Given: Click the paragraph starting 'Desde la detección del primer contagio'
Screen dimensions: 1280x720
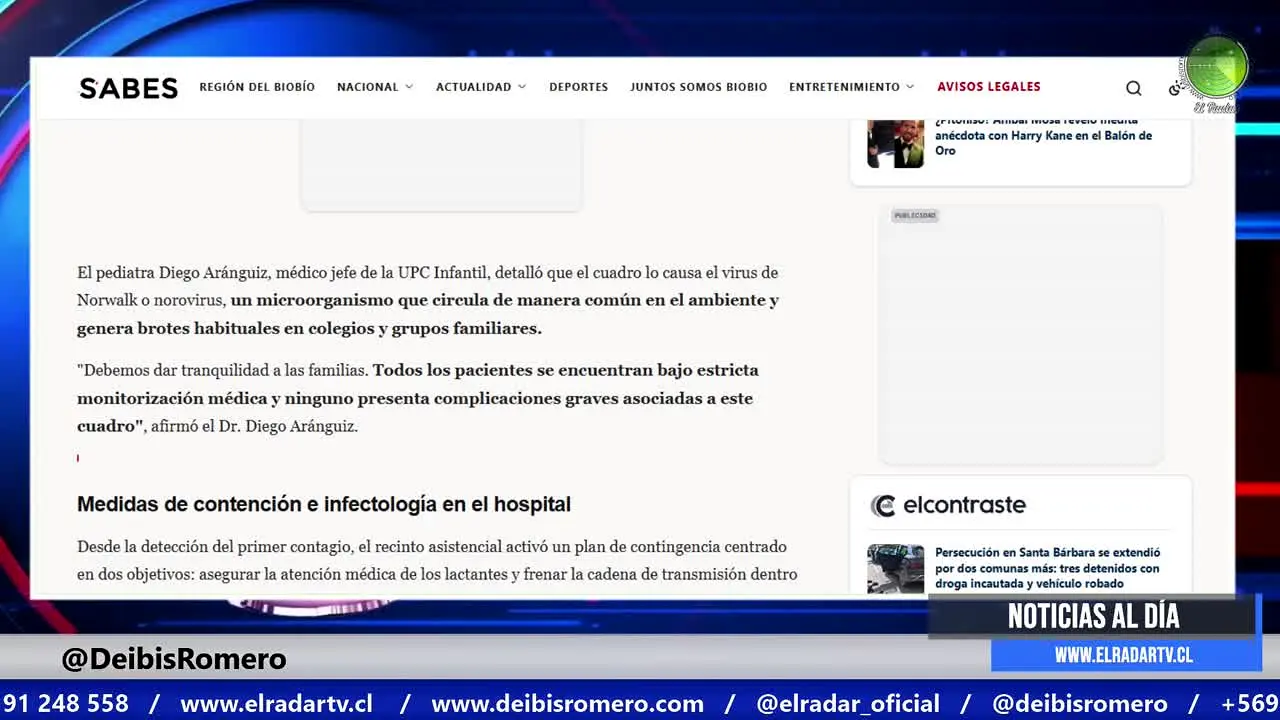Looking at the screenshot, I should pos(437,561).
